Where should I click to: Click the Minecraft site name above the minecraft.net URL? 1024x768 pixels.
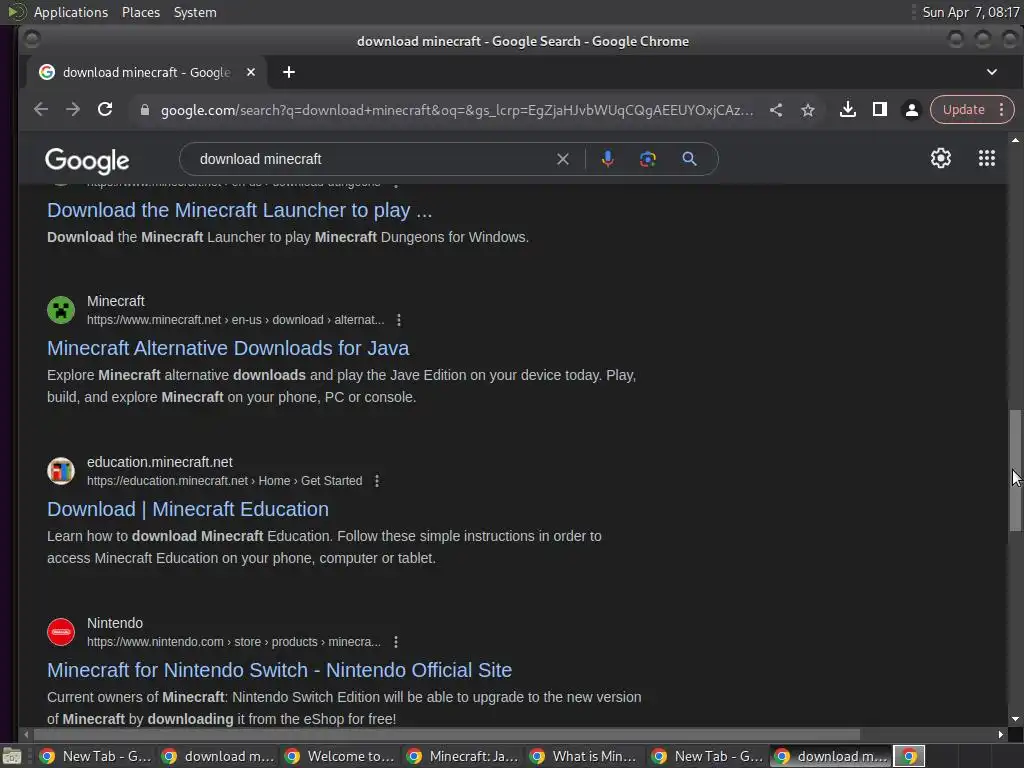click(x=116, y=301)
